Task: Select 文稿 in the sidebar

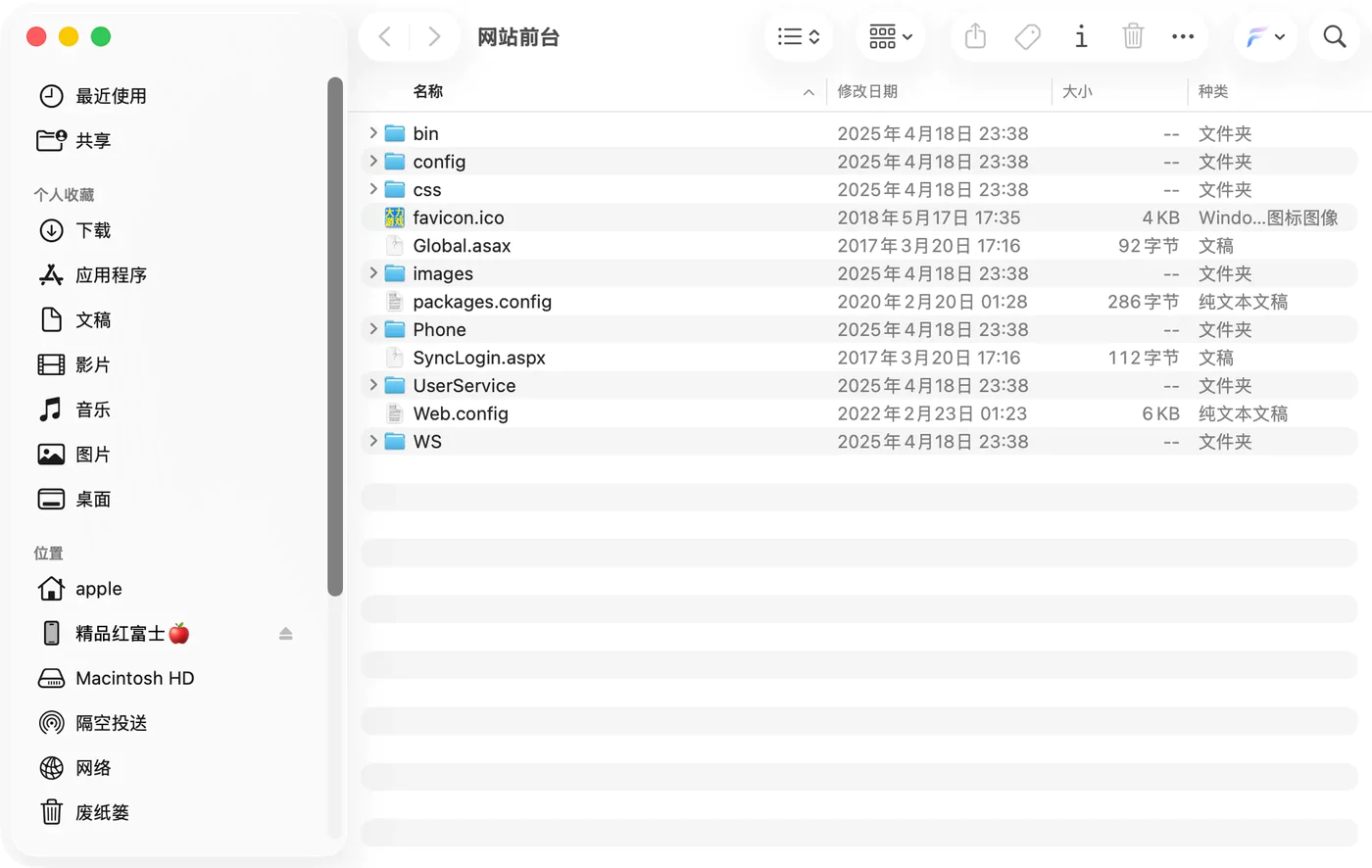Action: pos(74,320)
